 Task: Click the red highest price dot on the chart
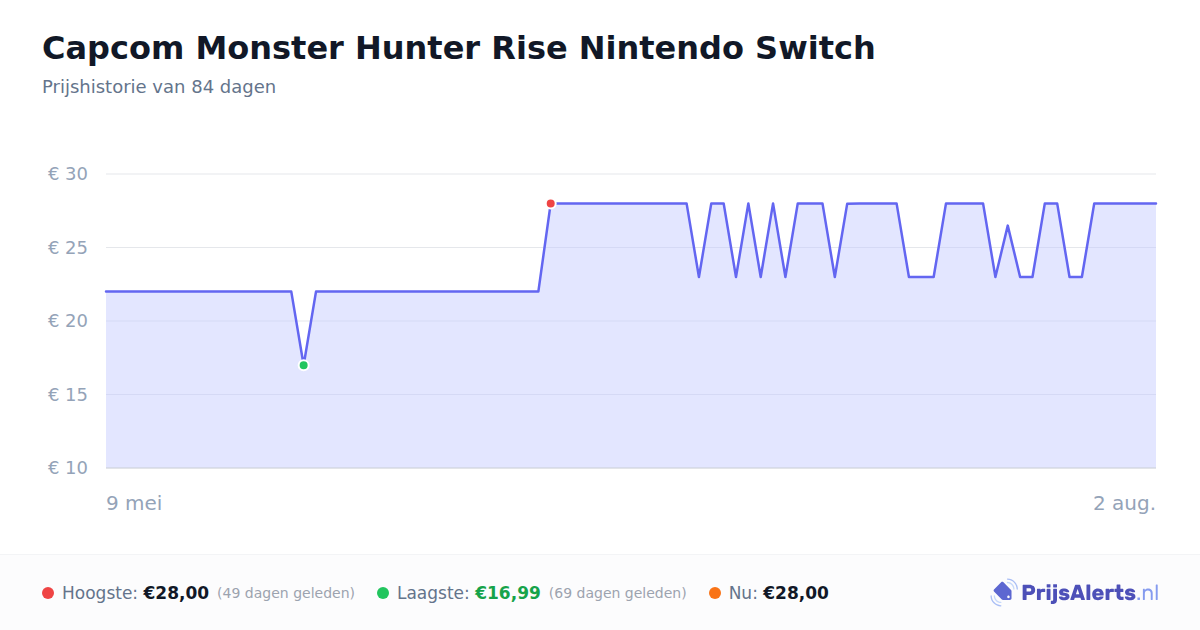pos(551,204)
